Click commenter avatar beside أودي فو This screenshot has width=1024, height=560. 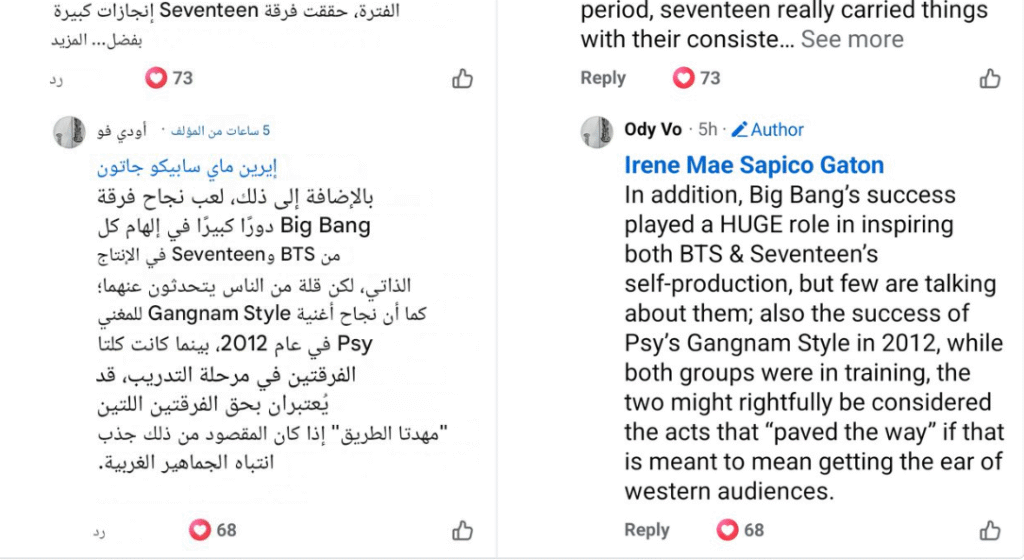point(68,131)
